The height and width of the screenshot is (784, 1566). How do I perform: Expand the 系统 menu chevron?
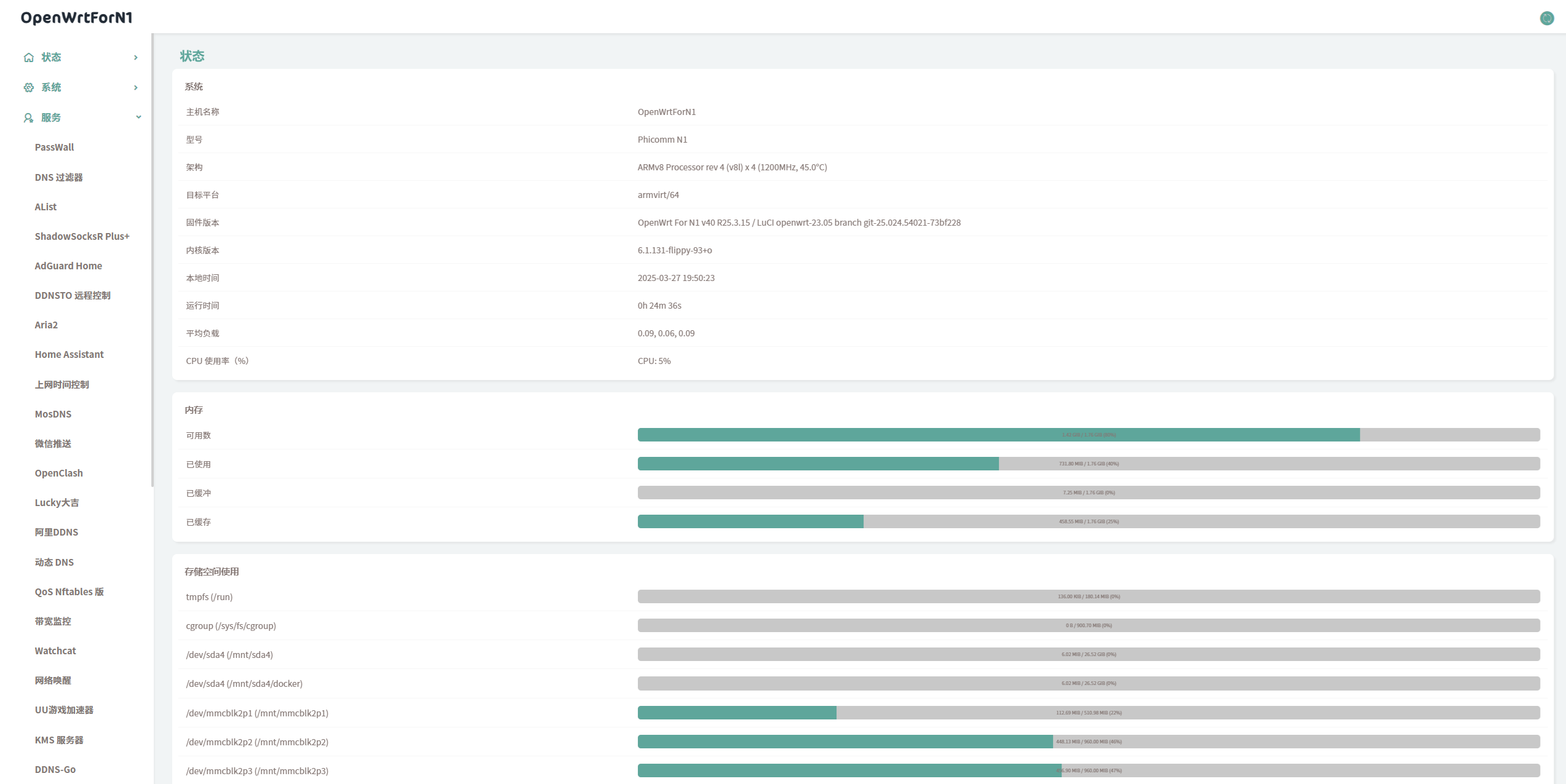[x=136, y=88]
